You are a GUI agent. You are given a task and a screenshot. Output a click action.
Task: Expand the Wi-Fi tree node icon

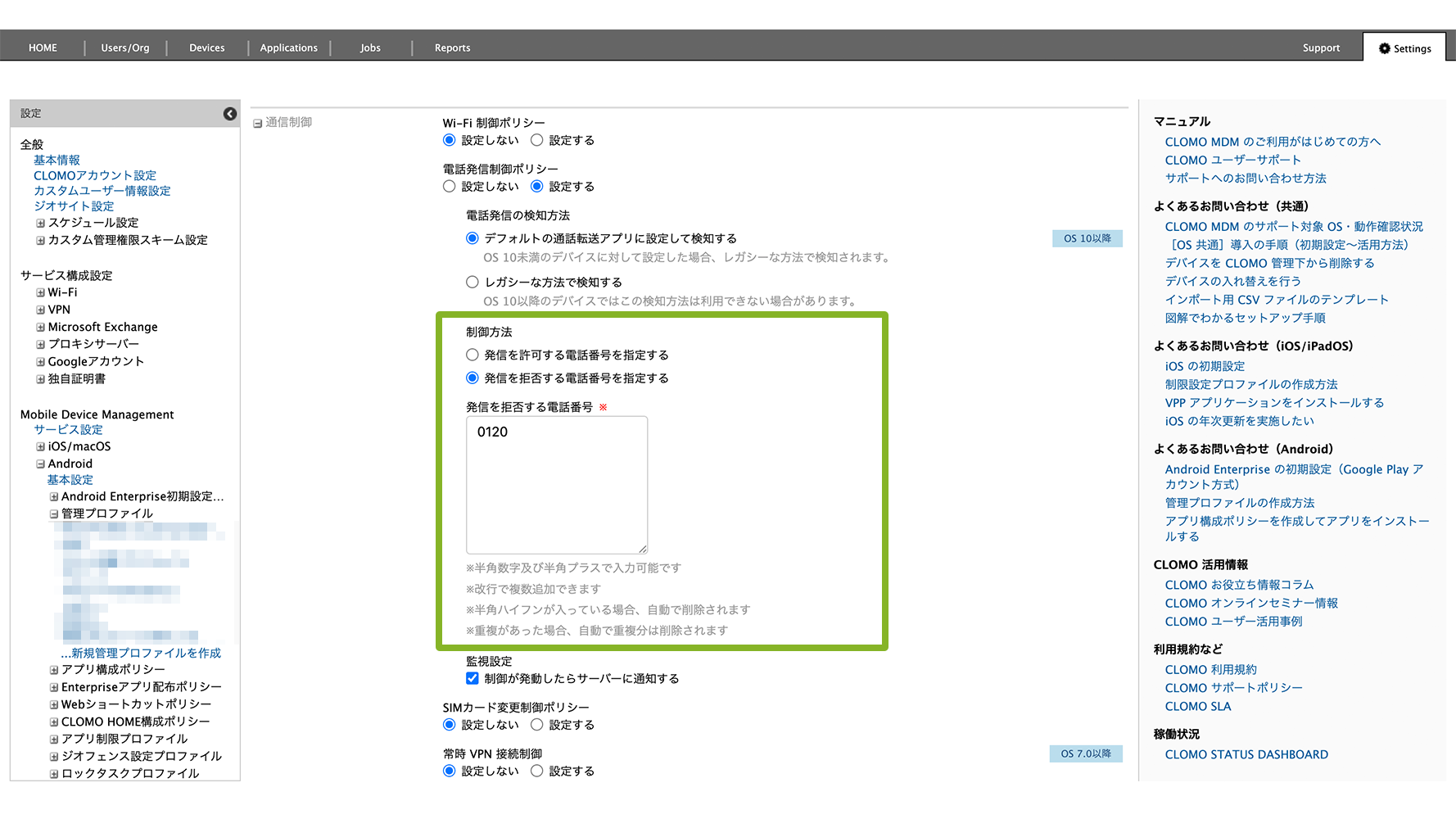(40, 292)
